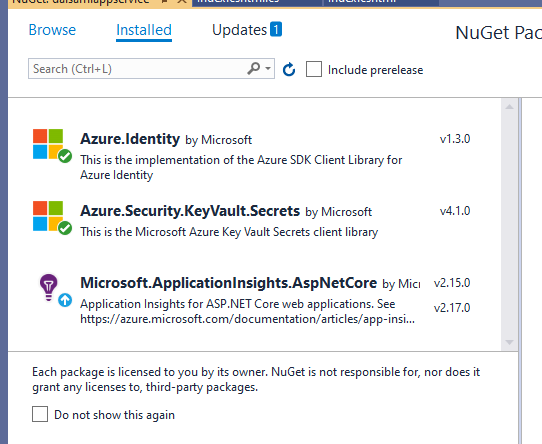
Task: Click the scroll down arrow of package list
Action: click(509, 342)
